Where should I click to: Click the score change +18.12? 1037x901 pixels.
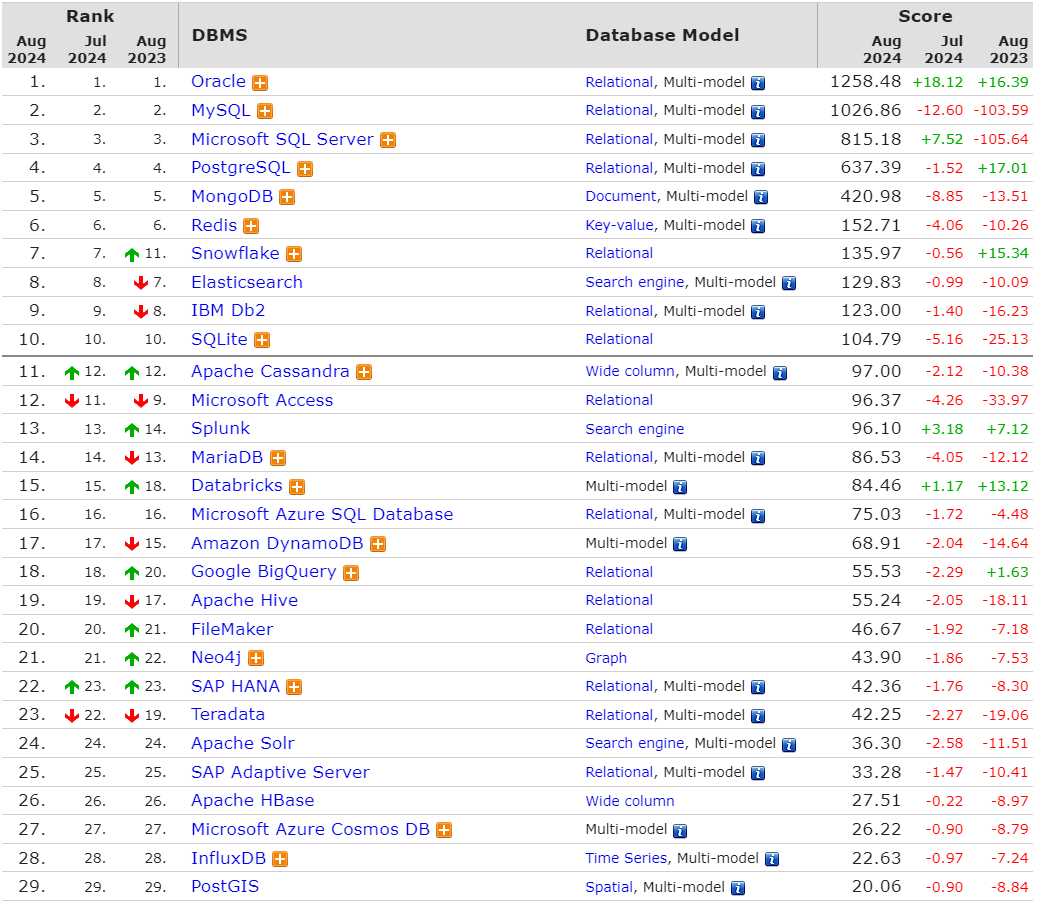click(x=938, y=82)
